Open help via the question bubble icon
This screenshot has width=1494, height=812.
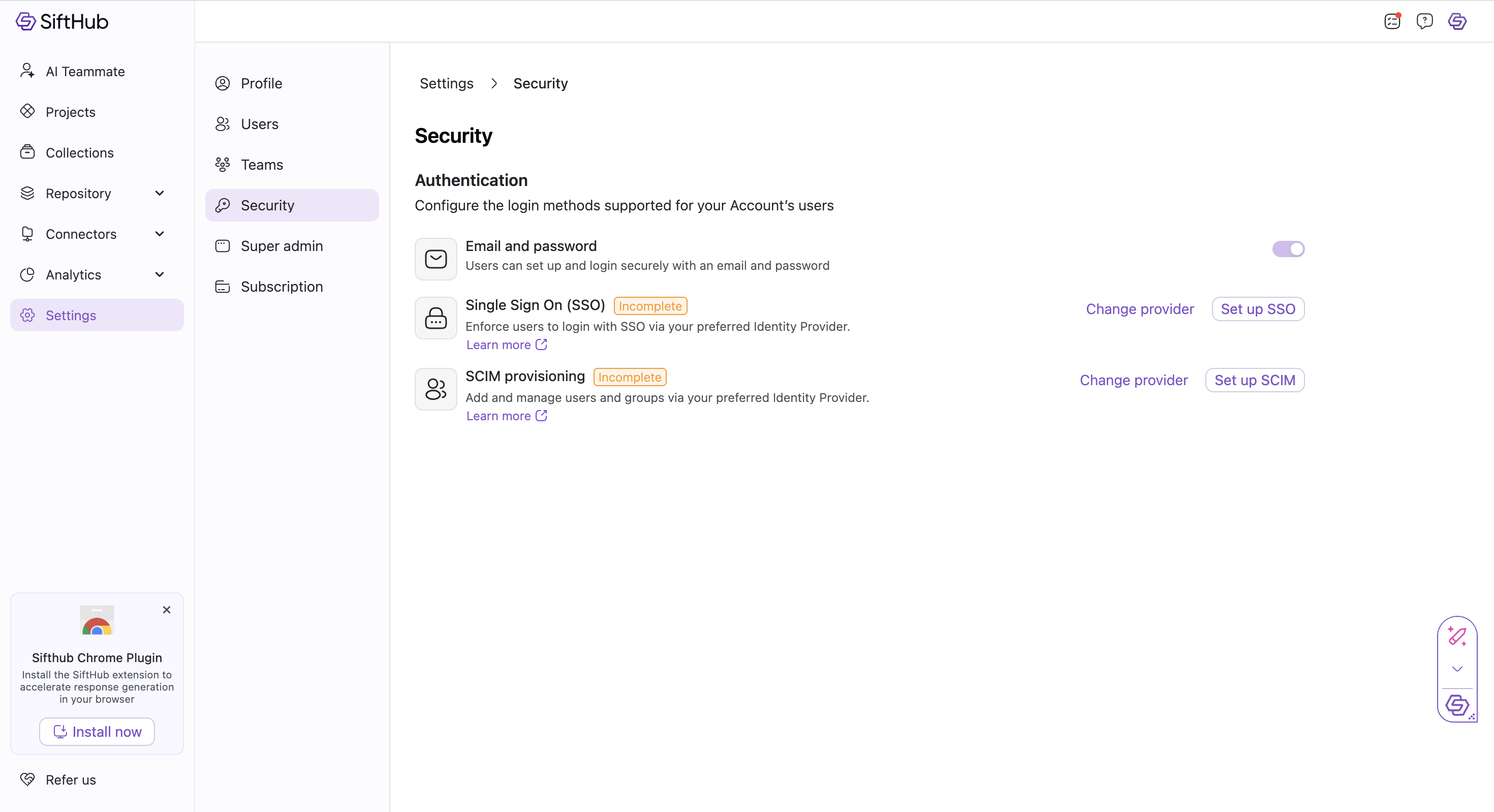click(x=1425, y=21)
